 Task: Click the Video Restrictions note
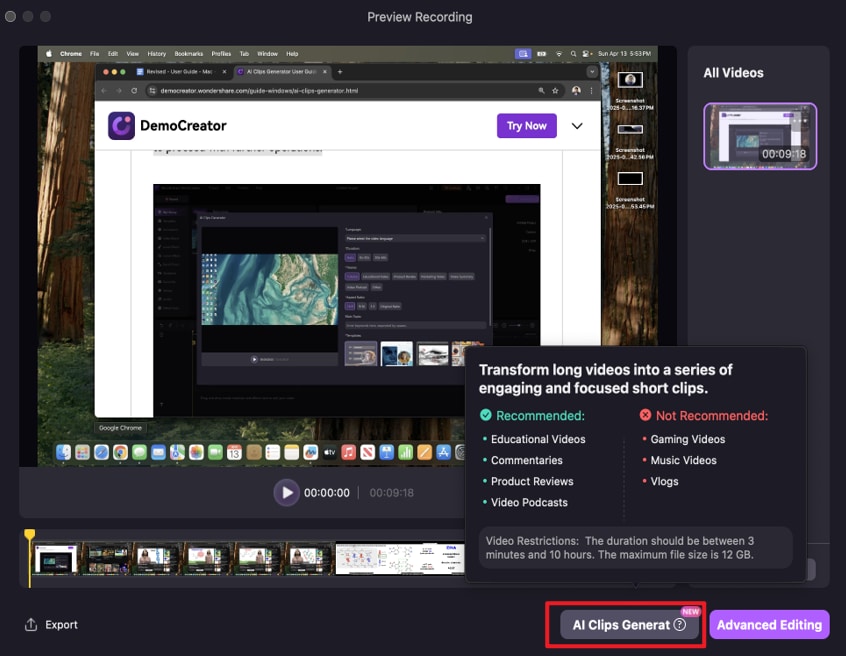636,548
